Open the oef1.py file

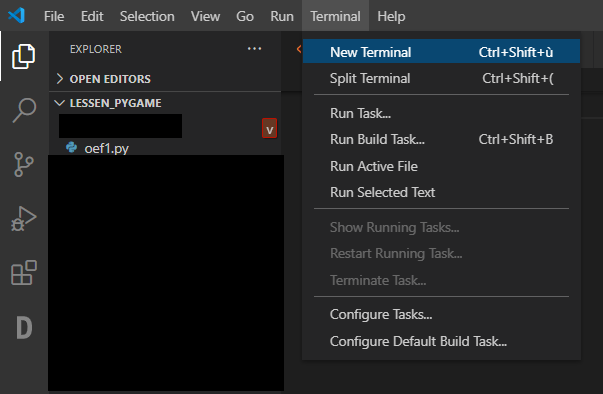tap(106, 148)
